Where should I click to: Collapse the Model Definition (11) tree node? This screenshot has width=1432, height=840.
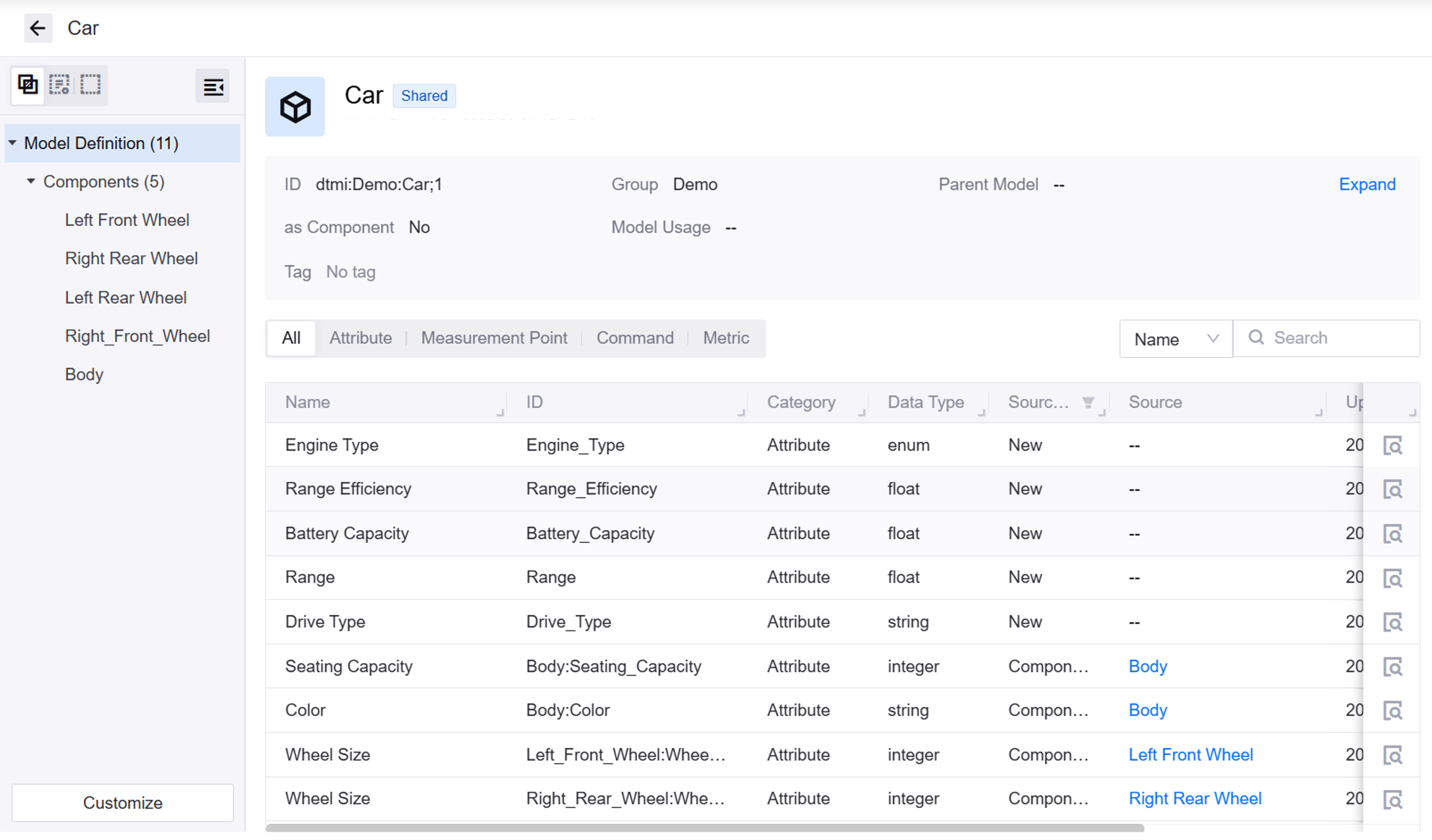coord(12,143)
